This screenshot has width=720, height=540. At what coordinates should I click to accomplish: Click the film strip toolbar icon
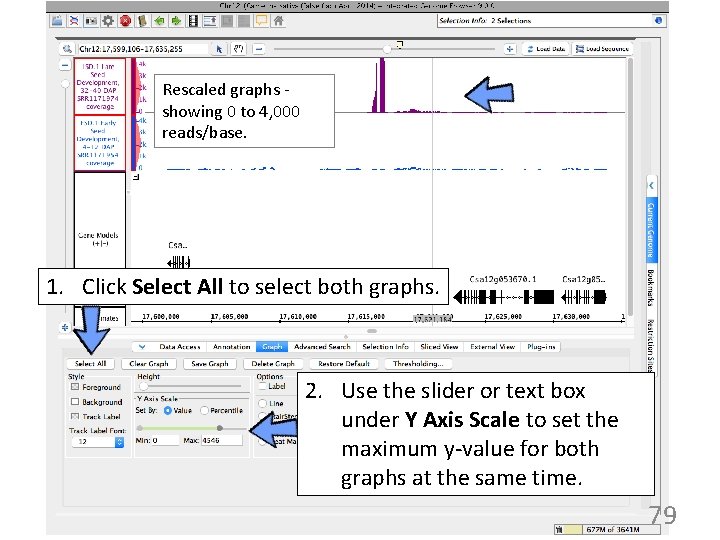tap(193, 21)
